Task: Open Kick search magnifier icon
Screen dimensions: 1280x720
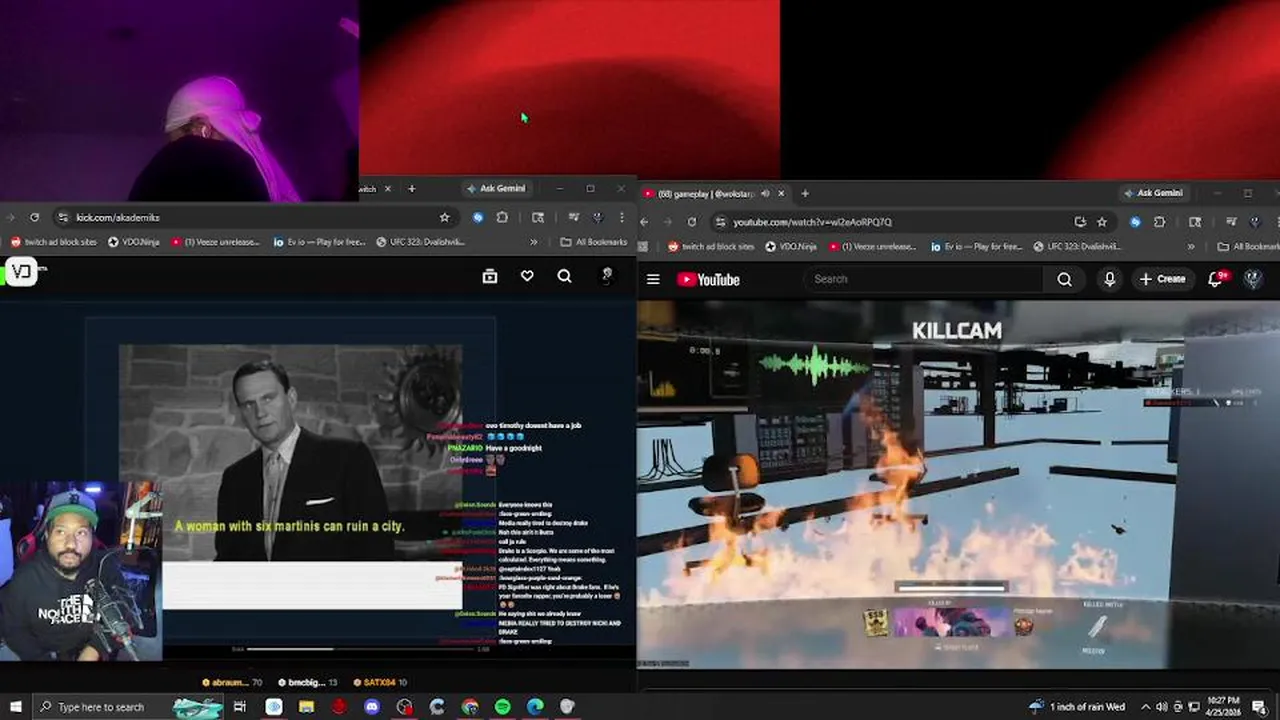Action: tap(564, 276)
